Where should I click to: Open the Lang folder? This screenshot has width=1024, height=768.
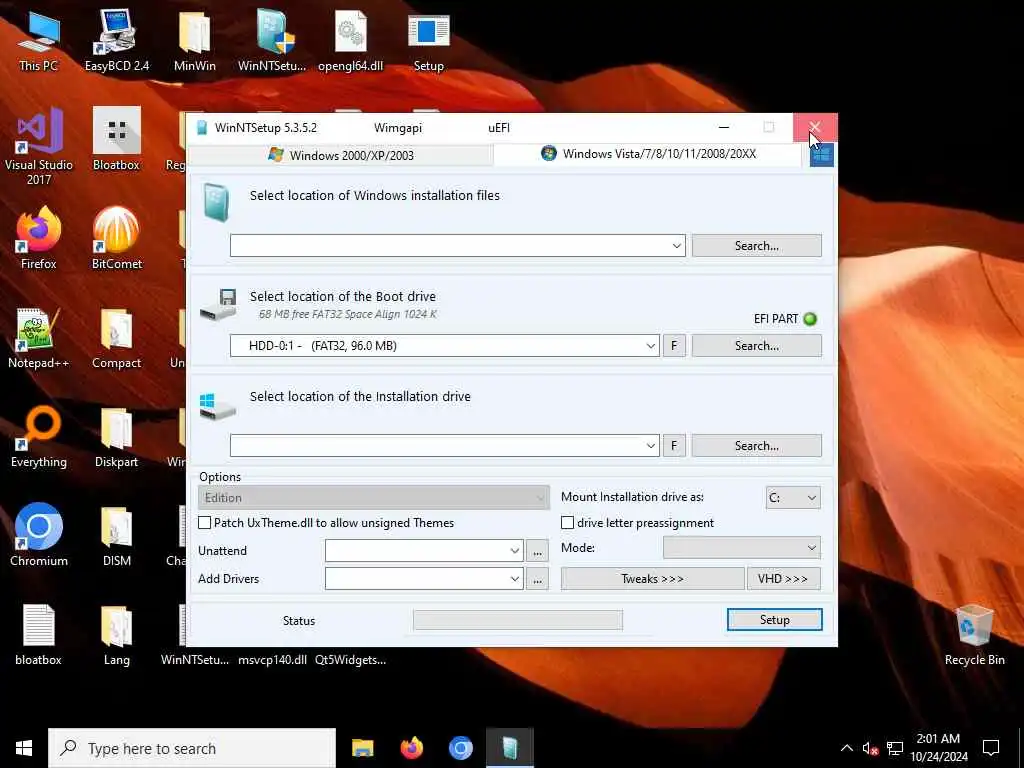[x=116, y=635]
